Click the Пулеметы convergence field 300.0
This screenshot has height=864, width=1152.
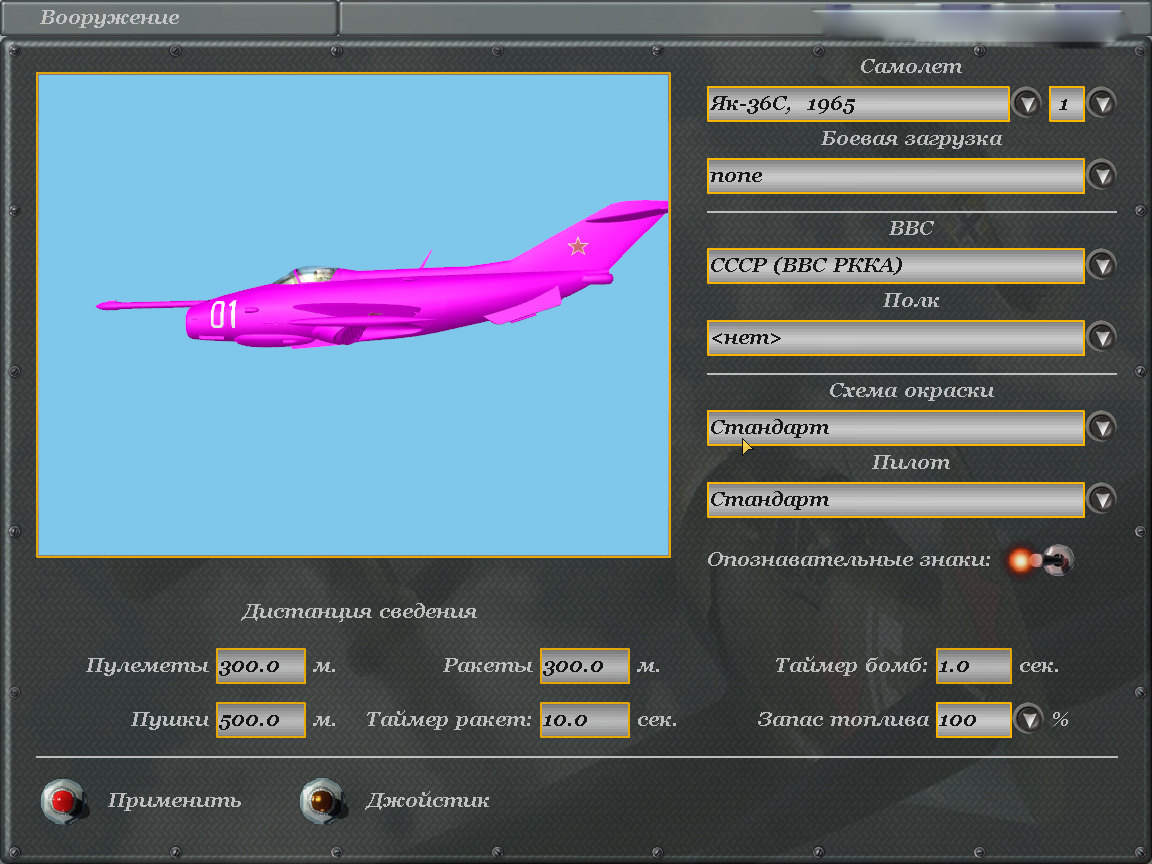click(x=261, y=666)
